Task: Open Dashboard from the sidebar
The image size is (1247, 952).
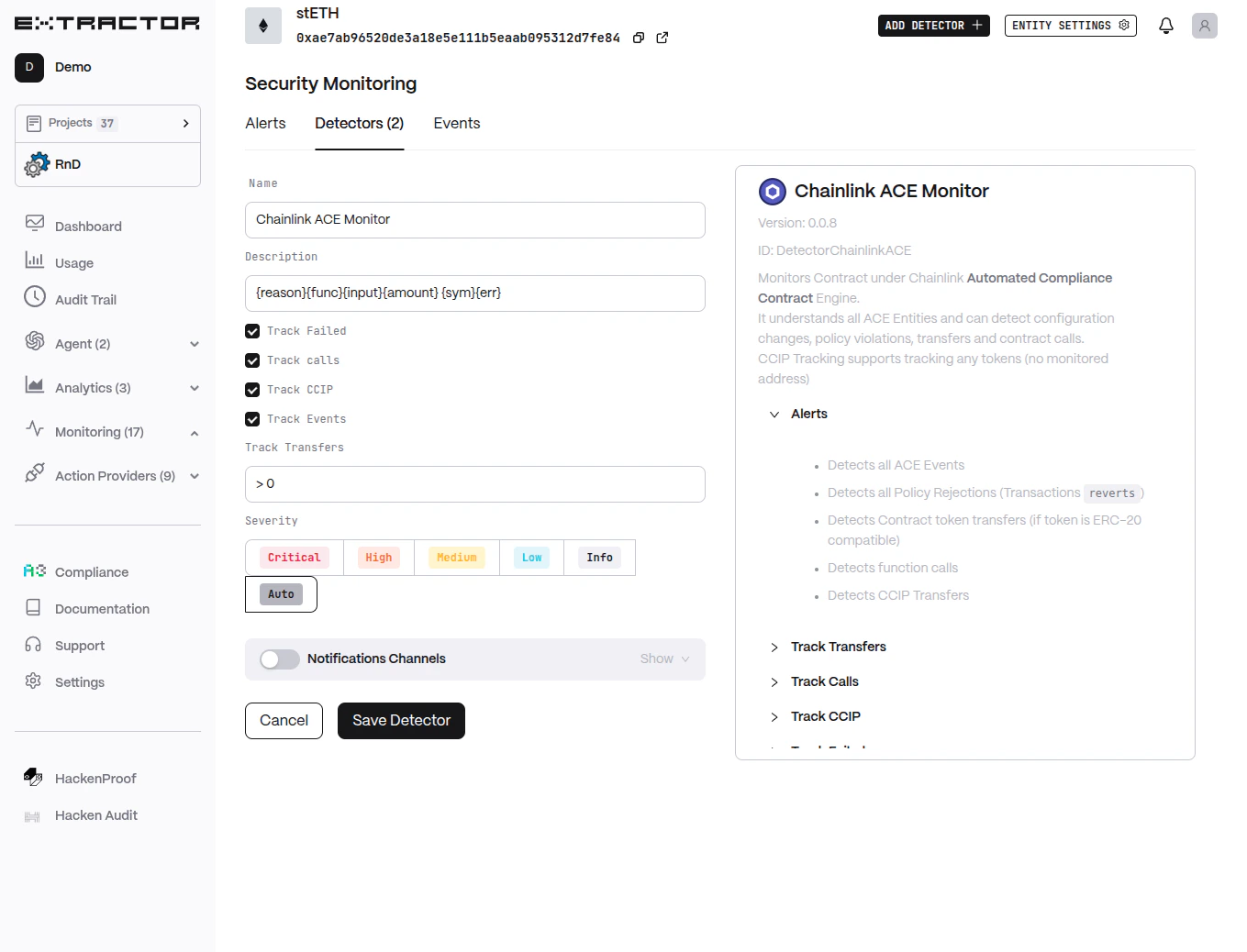Action: pos(88,227)
